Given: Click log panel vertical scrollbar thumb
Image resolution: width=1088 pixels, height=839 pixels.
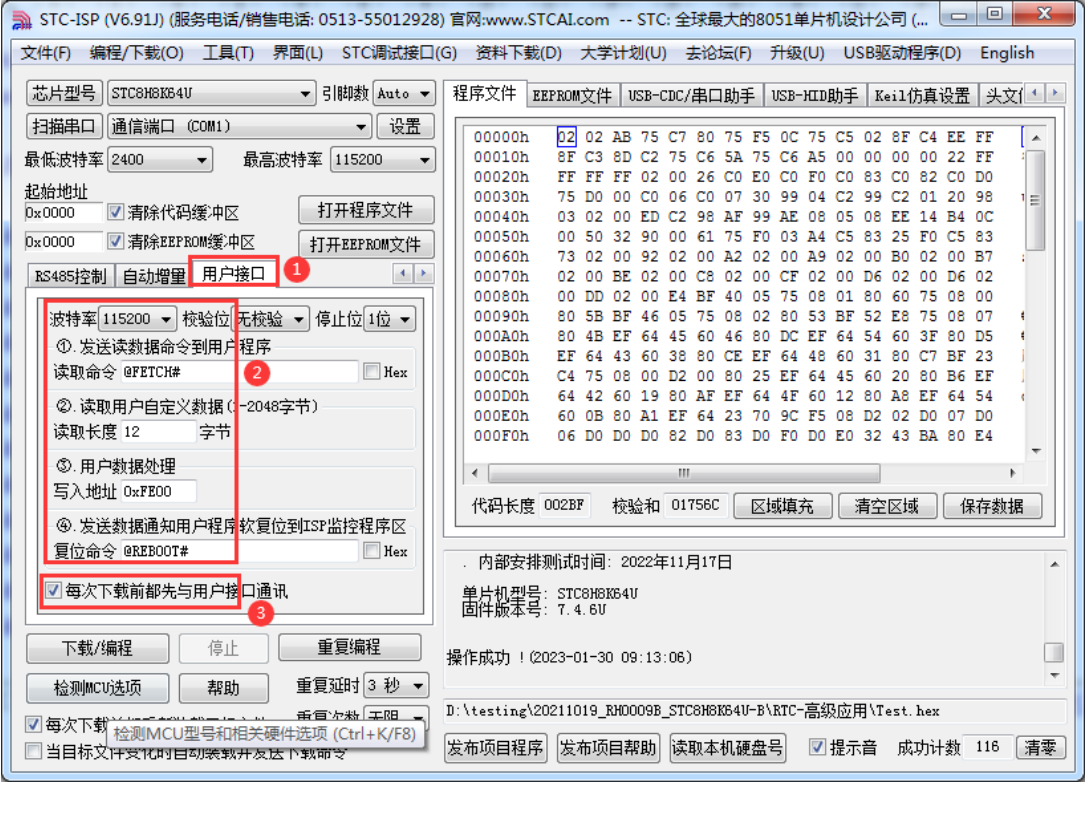Looking at the screenshot, I should (1053, 652).
